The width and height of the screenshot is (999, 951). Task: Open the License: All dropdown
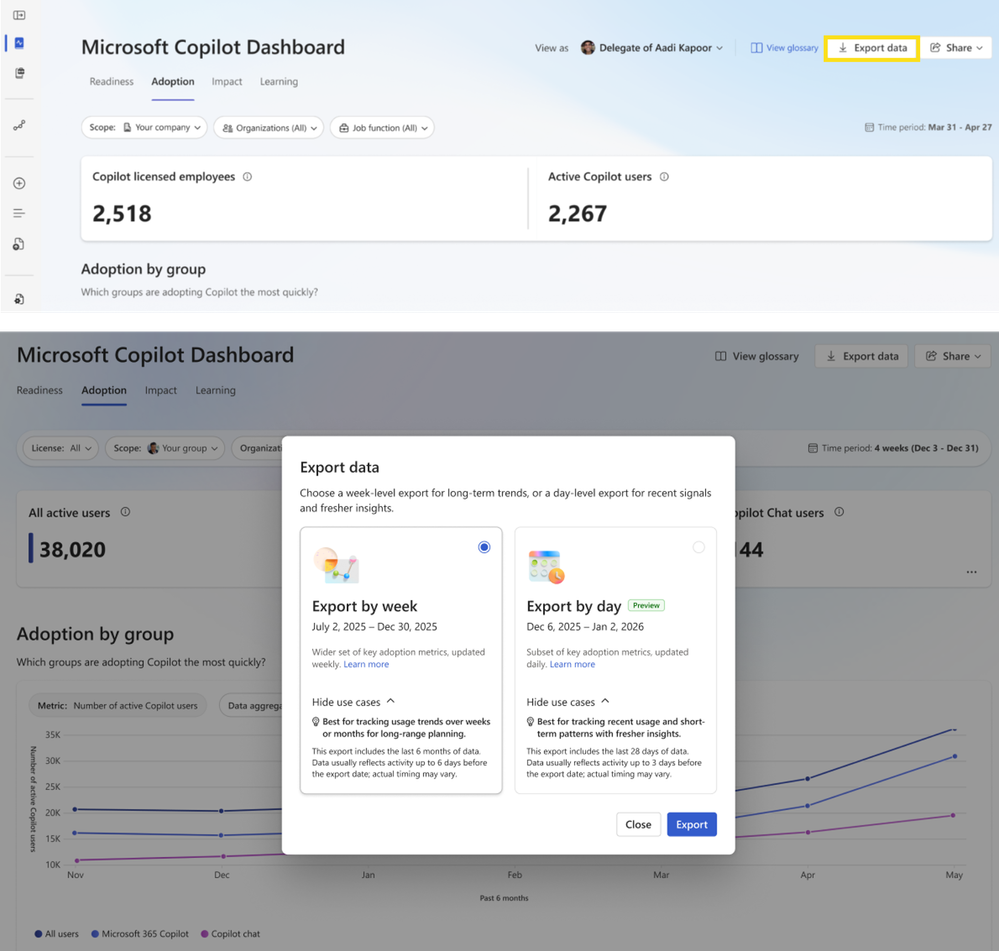click(61, 448)
